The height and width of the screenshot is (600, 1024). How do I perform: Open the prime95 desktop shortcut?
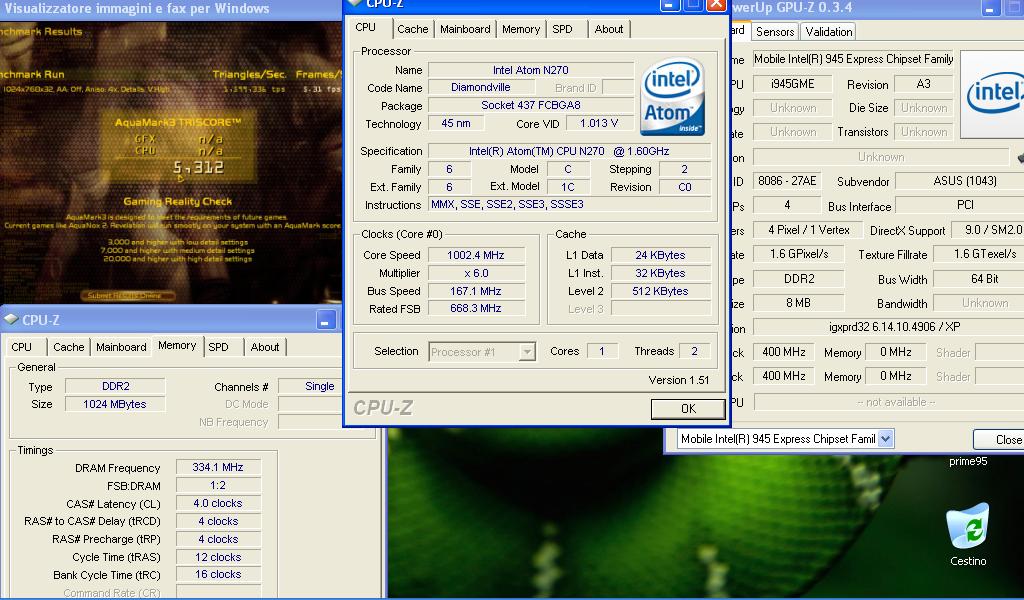point(968,461)
